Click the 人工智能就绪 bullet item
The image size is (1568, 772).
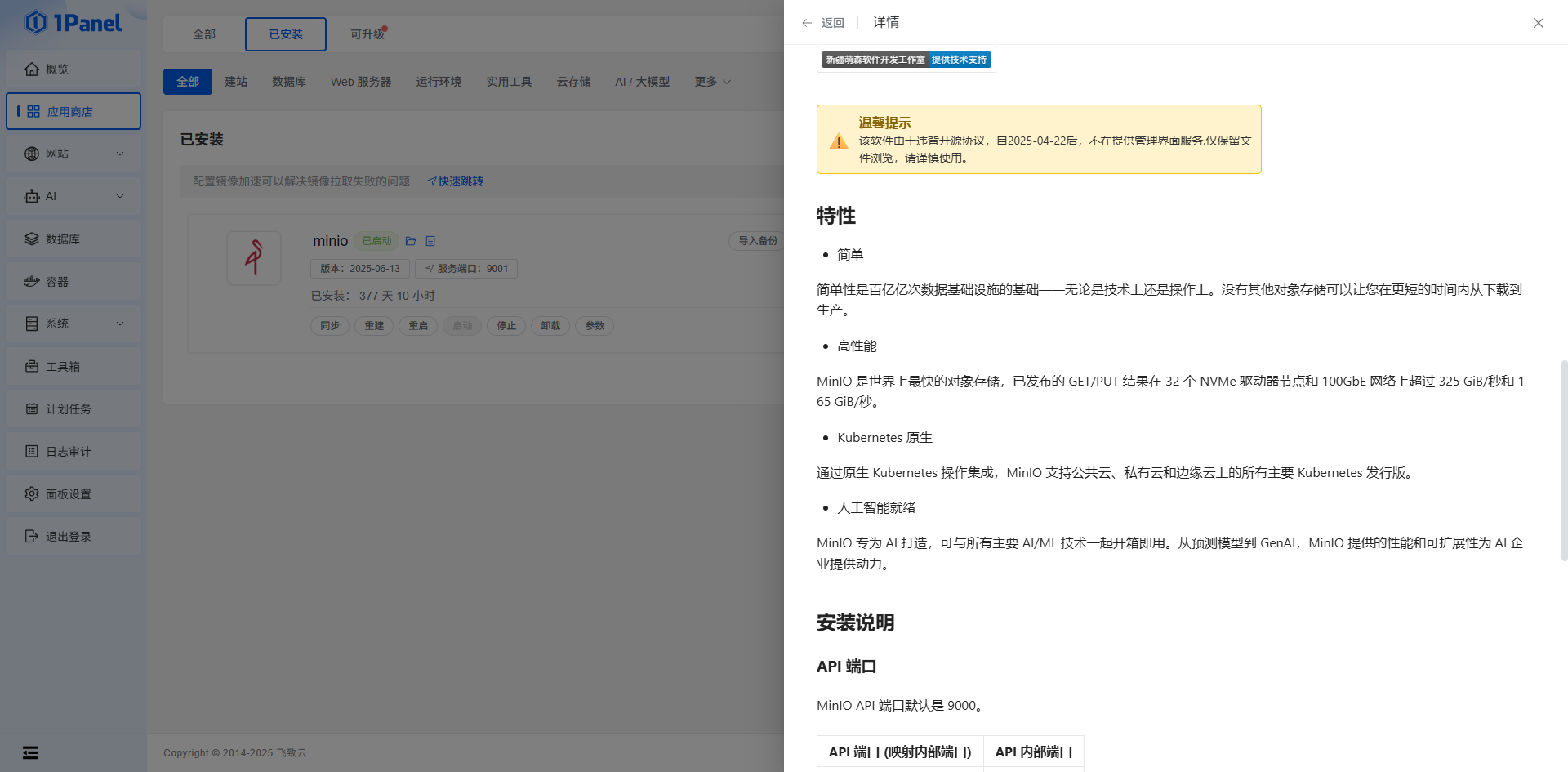876,508
